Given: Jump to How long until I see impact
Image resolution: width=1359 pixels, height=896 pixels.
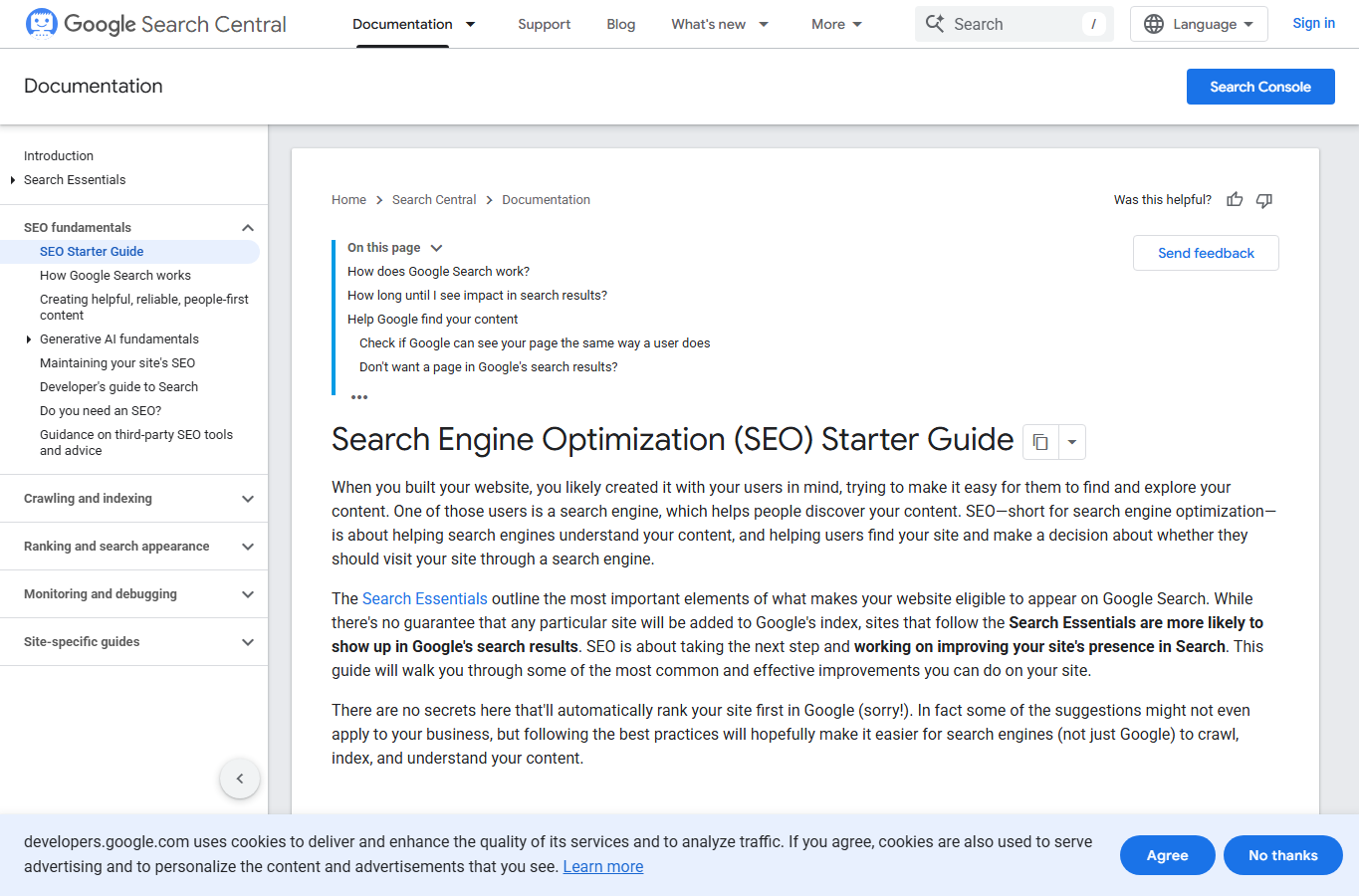Looking at the screenshot, I should 477,296.
